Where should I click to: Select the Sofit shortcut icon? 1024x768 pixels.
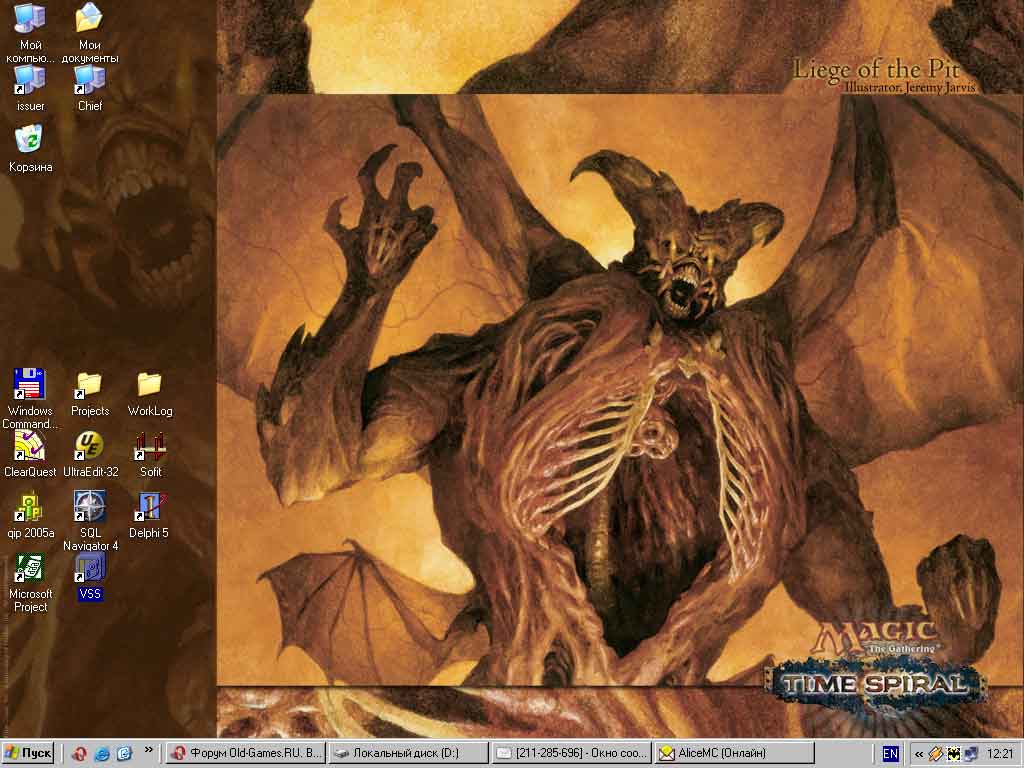pyautogui.click(x=150, y=445)
